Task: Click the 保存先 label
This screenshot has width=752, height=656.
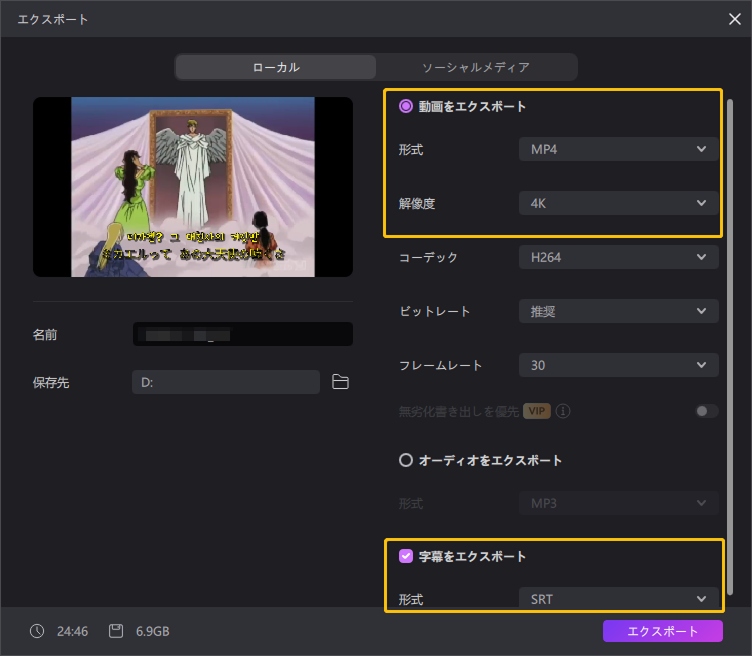Action: point(51,382)
